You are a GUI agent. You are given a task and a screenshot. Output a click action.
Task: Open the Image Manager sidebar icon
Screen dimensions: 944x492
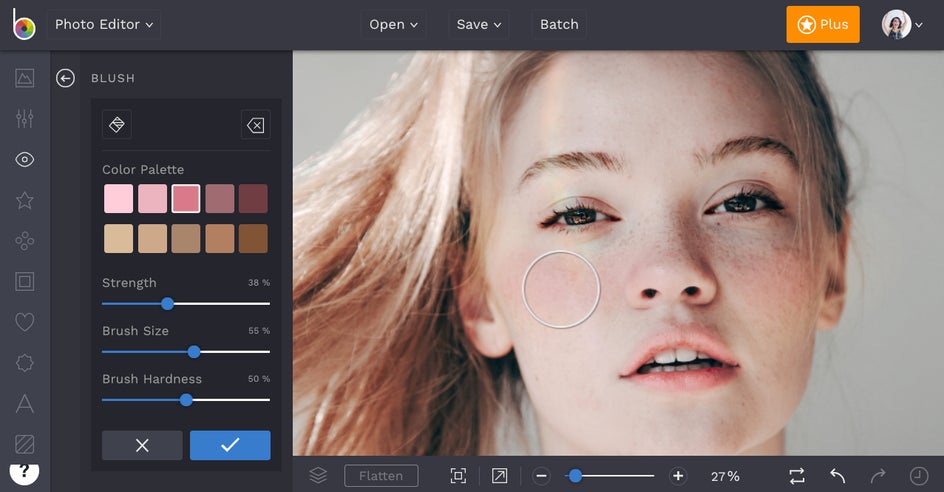coord(25,78)
